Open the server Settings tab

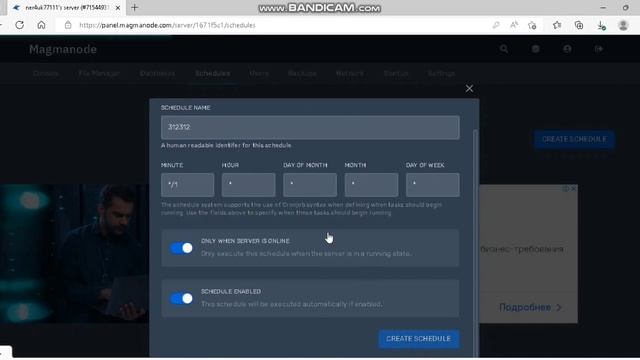[x=442, y=74]
